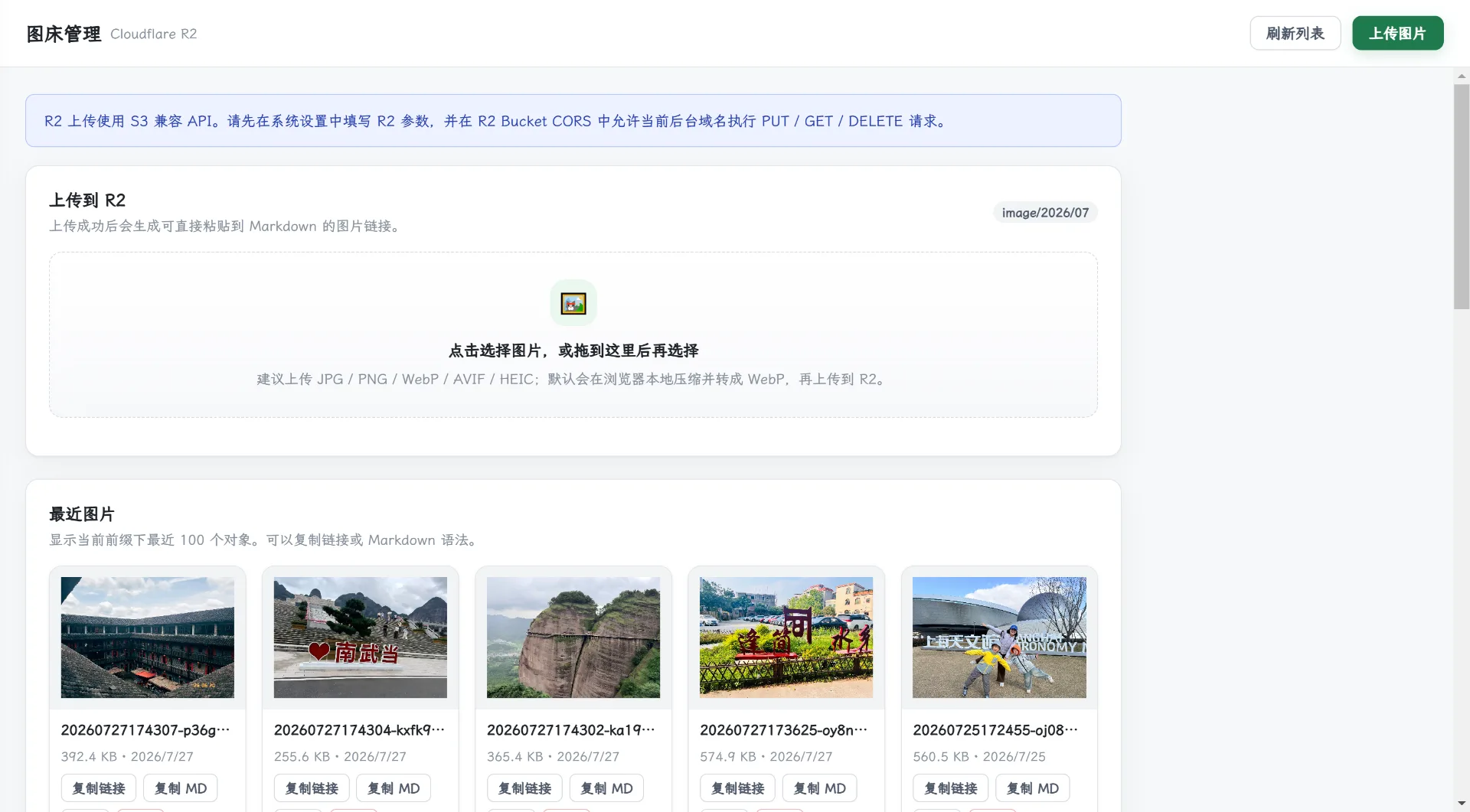Viewport: 1470px width, 812px height.
Task: Copy link for 20260727174304-kxfk9 image
Action: point(312,788)
